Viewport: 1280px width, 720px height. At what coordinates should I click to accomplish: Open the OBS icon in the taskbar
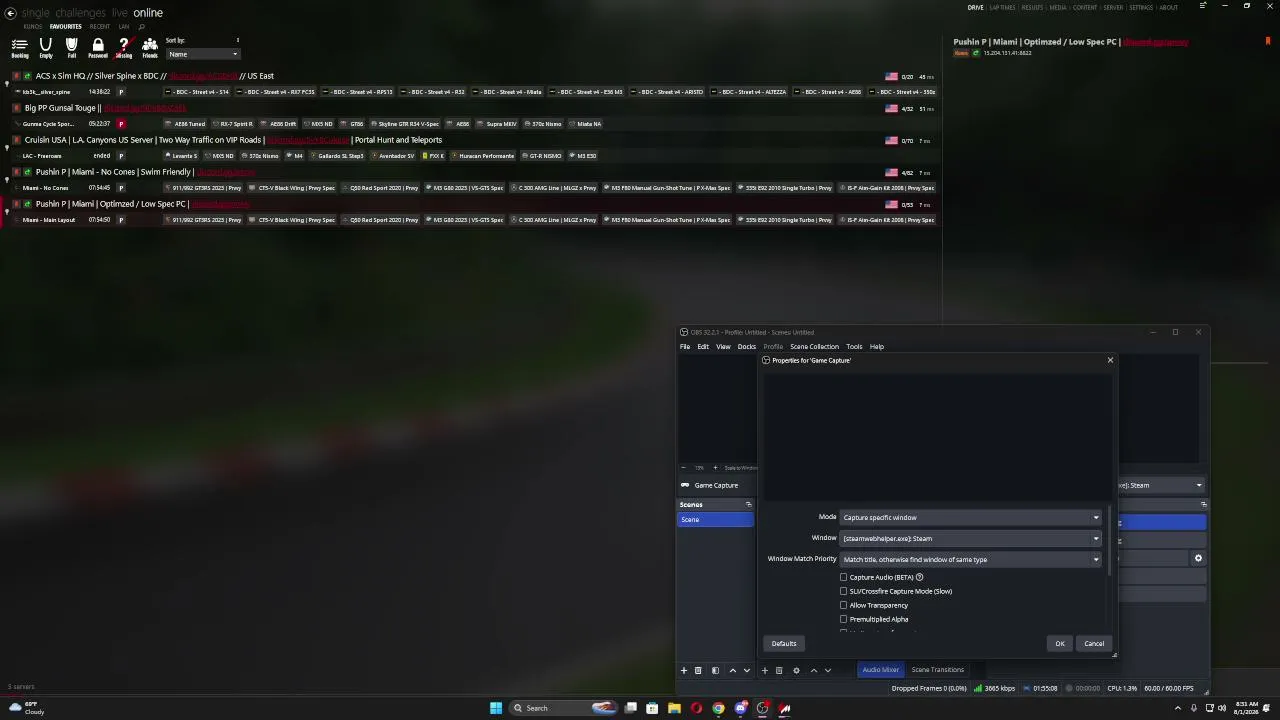[763, 708]
